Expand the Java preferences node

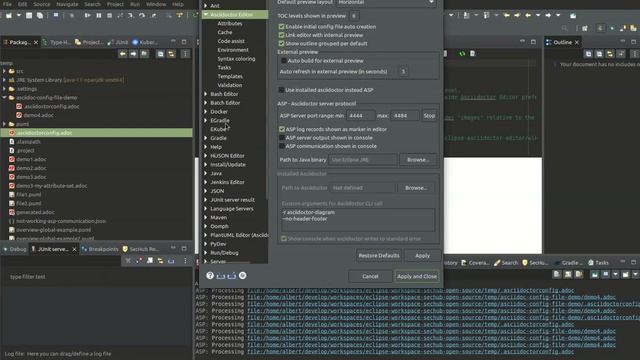click(x=206, y=173)
